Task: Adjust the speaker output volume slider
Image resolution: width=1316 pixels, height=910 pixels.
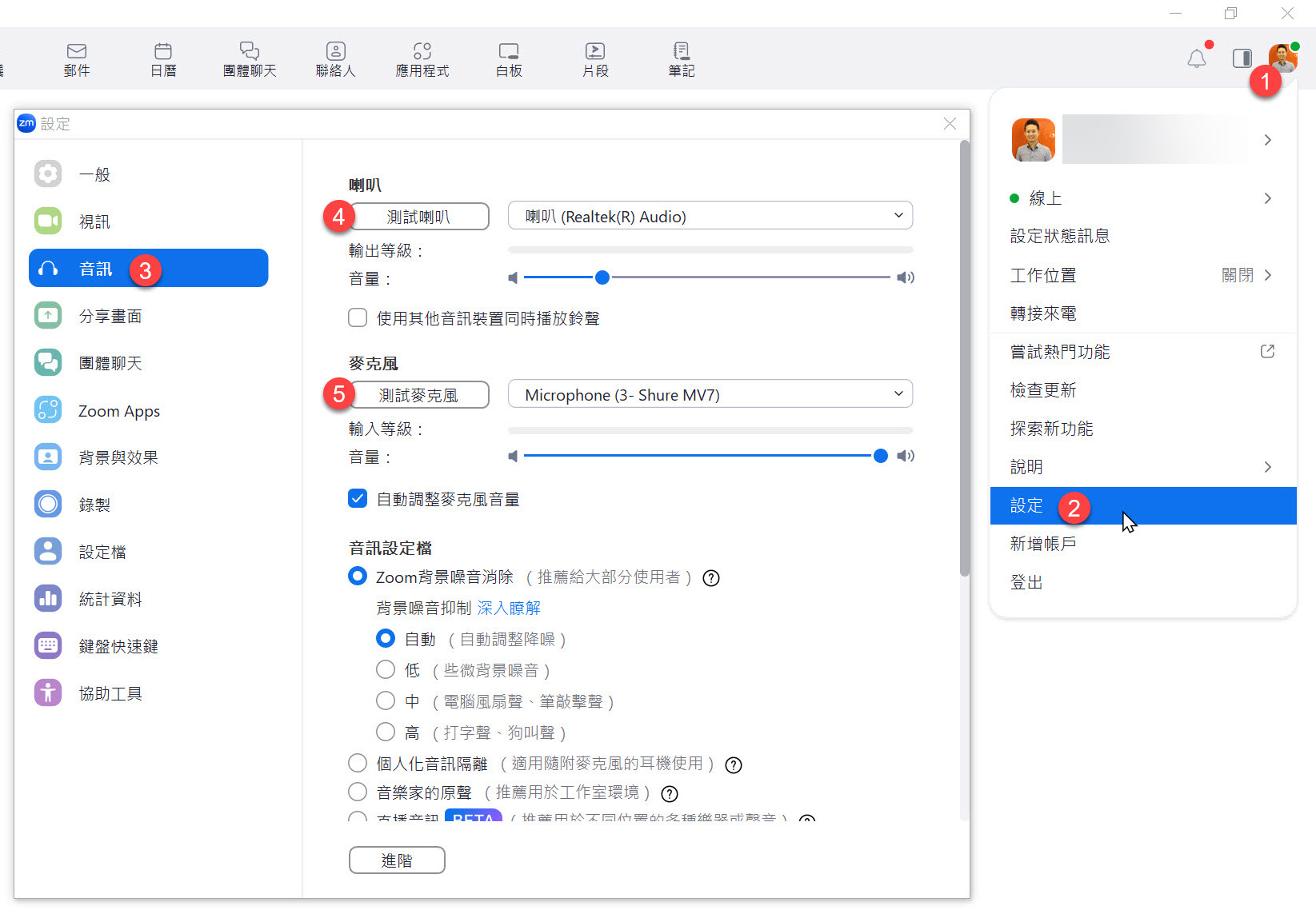Action: pos(602,277)
